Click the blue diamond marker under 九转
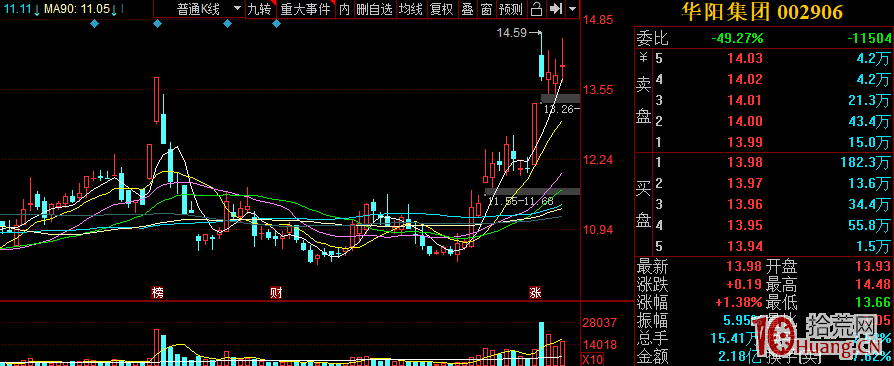Image resolution: width=894 pixels, height=366 pixels. click(277, 23)
